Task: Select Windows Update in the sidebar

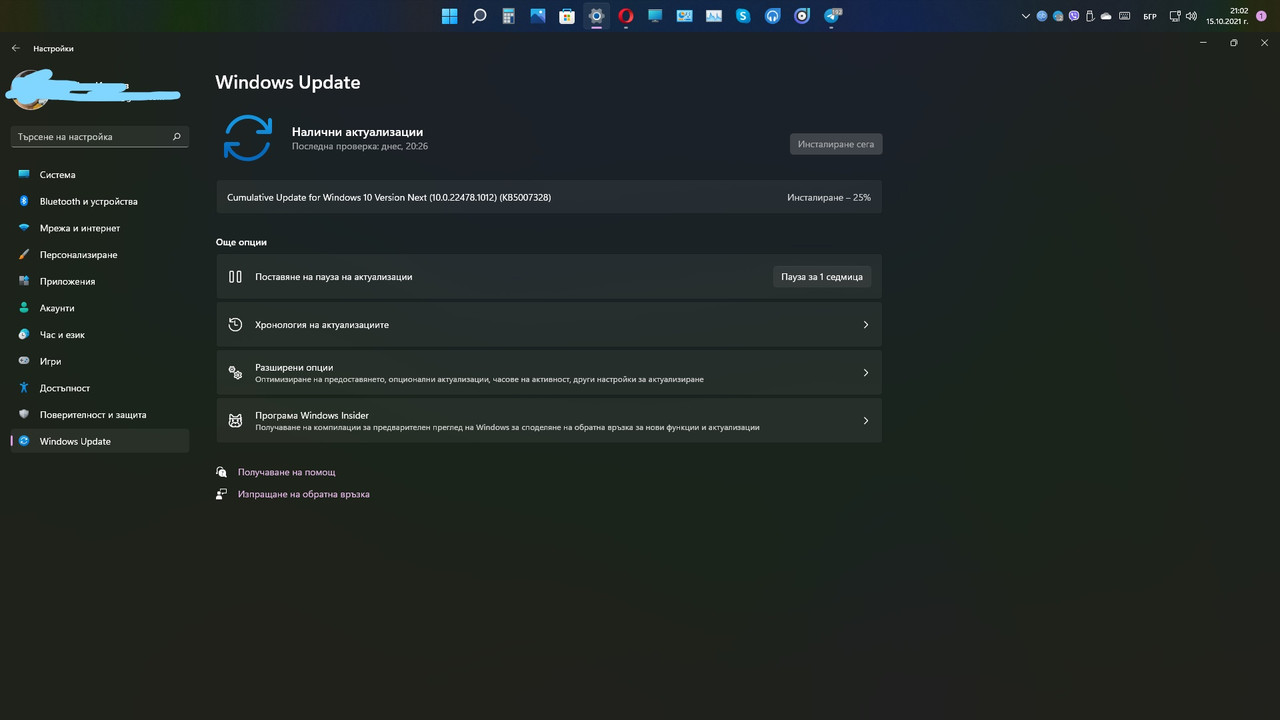Action: tap(99, 441)
